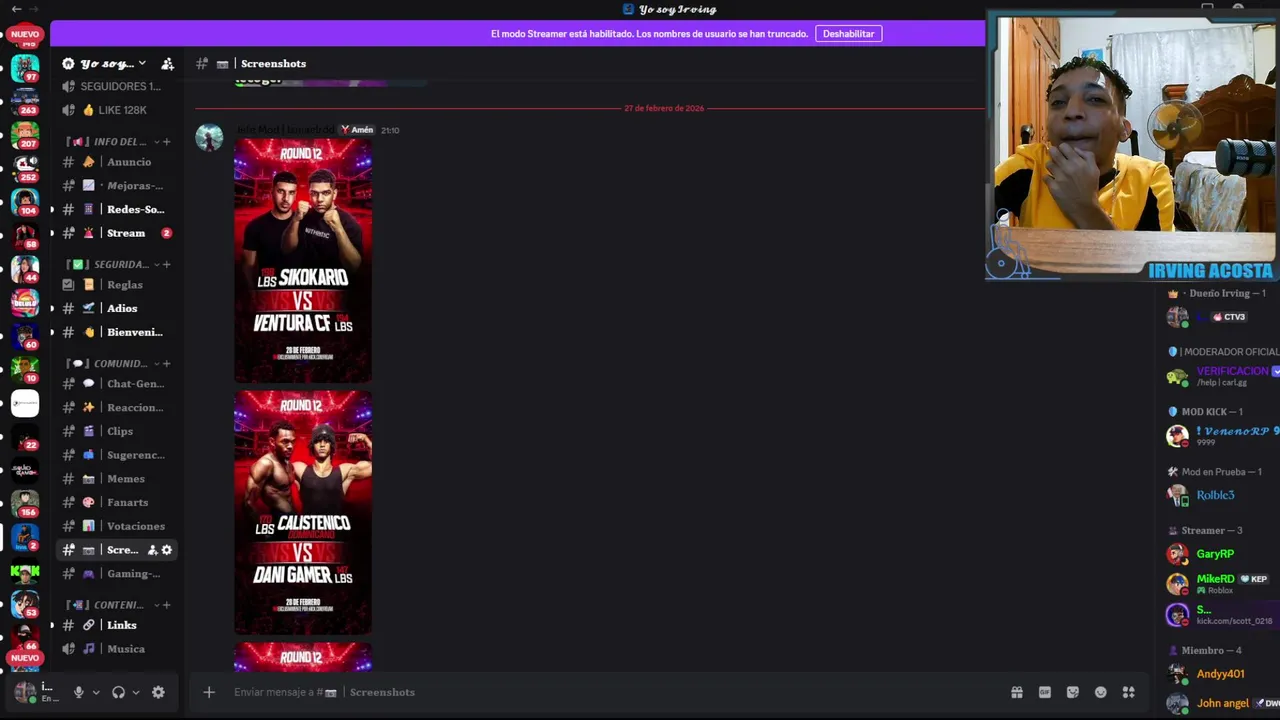The height and width of the screenshot is (720, 1280).
Task: Mute the microphone in user panel
Action: point(78,692)
